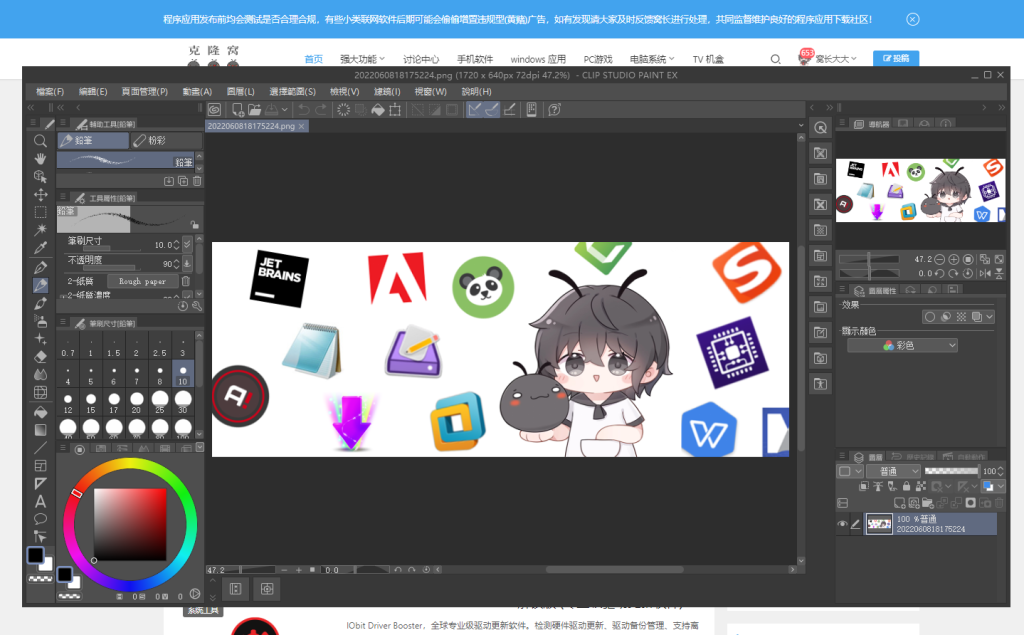The image size is (1024, 635).
Task: Toggle snap to ruler in command bar
Action: (474, 110)
